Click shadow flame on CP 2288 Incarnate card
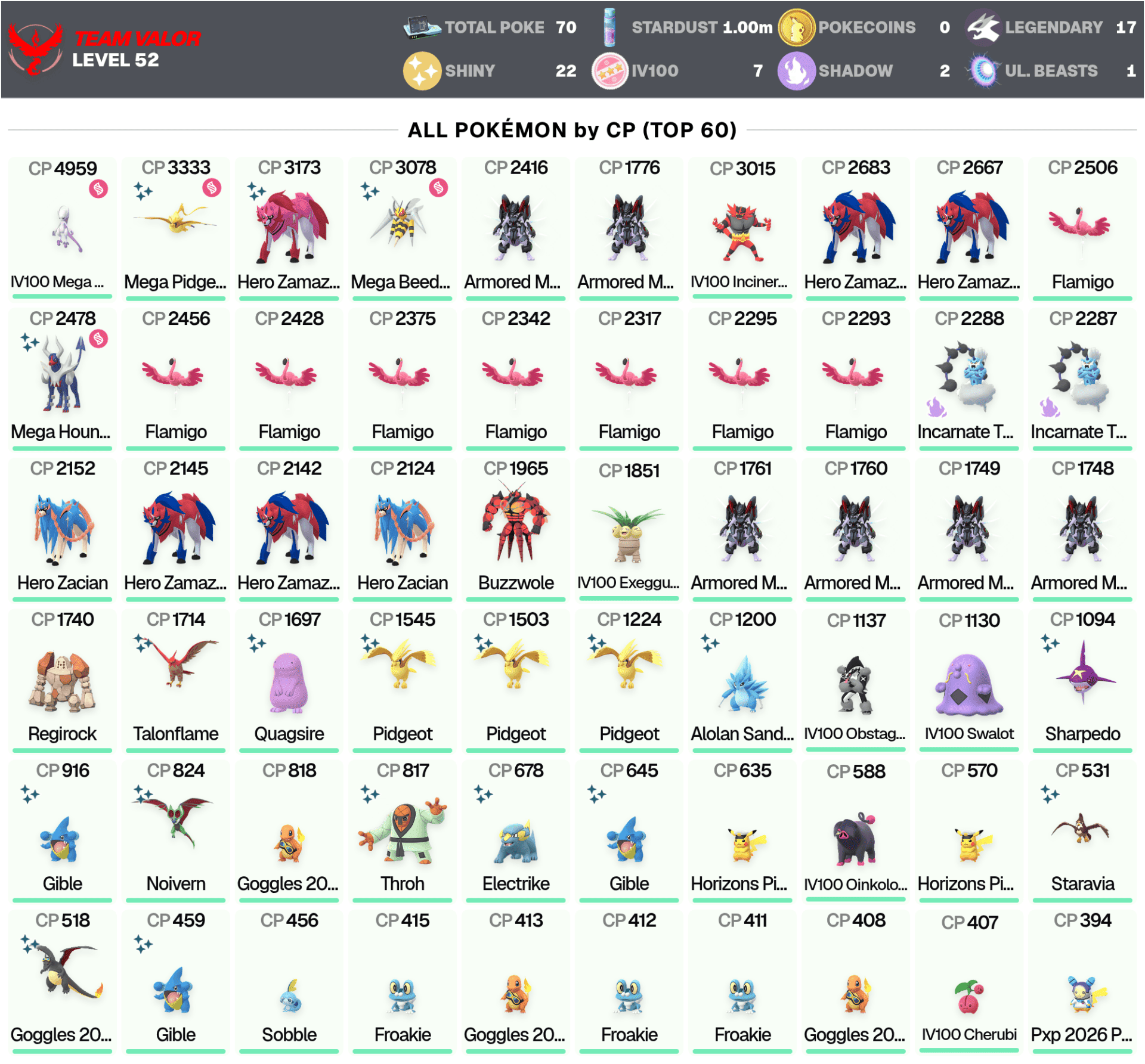Viewport: 1145px width, 1064px height. click(936, 408)
